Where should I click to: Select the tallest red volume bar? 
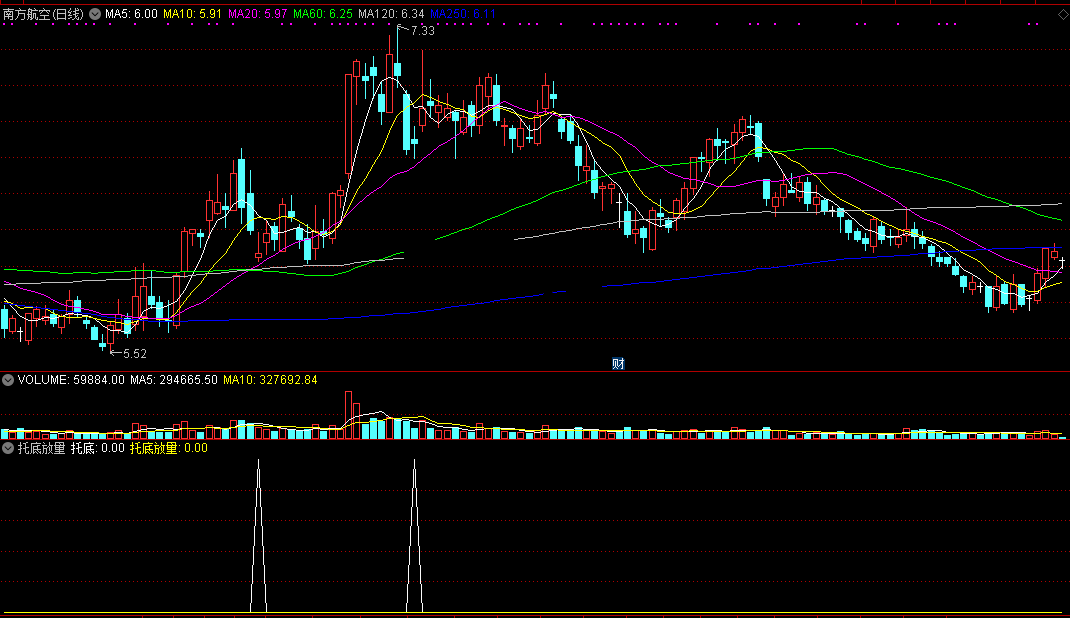pos(349,415)
